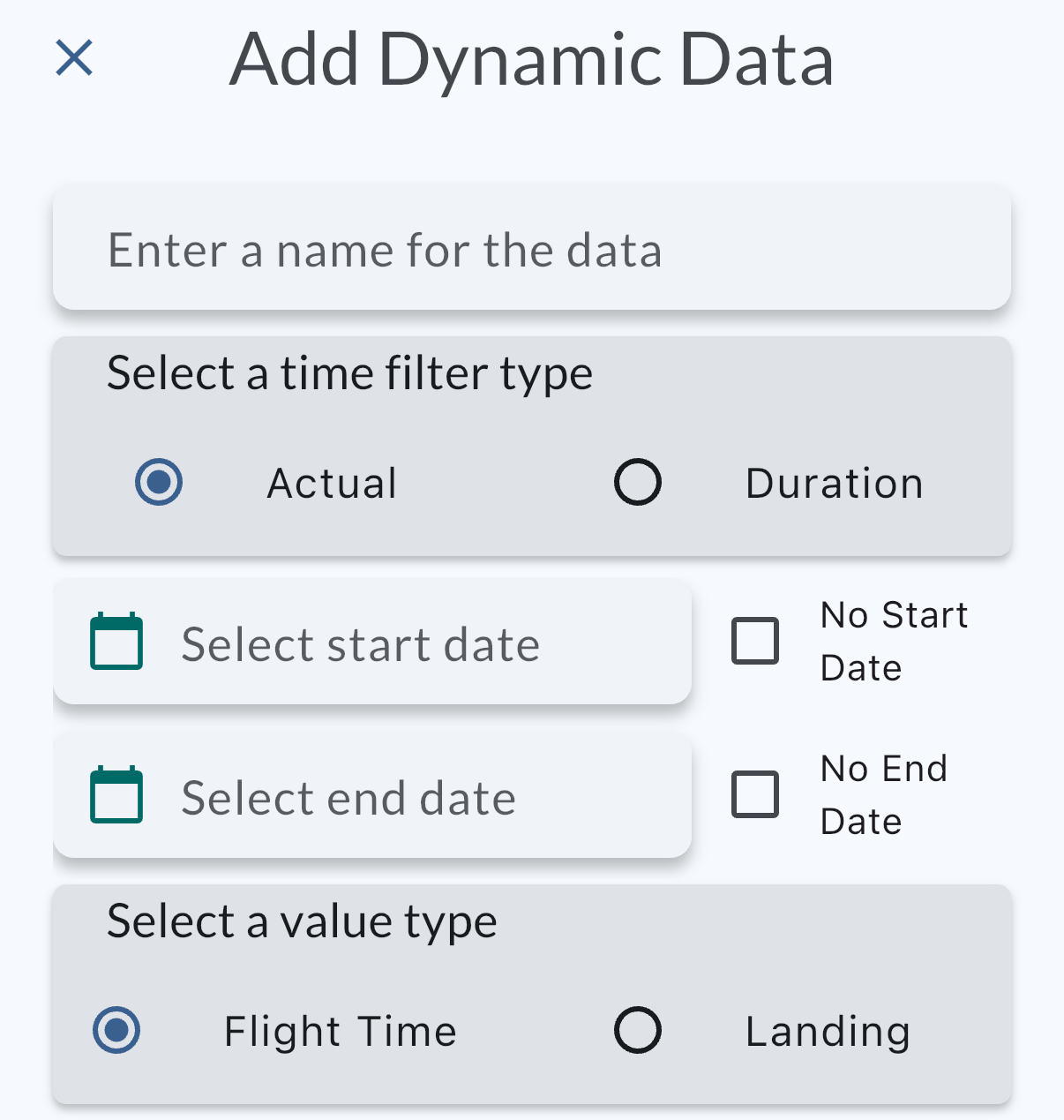Screen dimensions: 1064x1120
Task: Choose the Duration radio button circle
Action: point(638,482)
